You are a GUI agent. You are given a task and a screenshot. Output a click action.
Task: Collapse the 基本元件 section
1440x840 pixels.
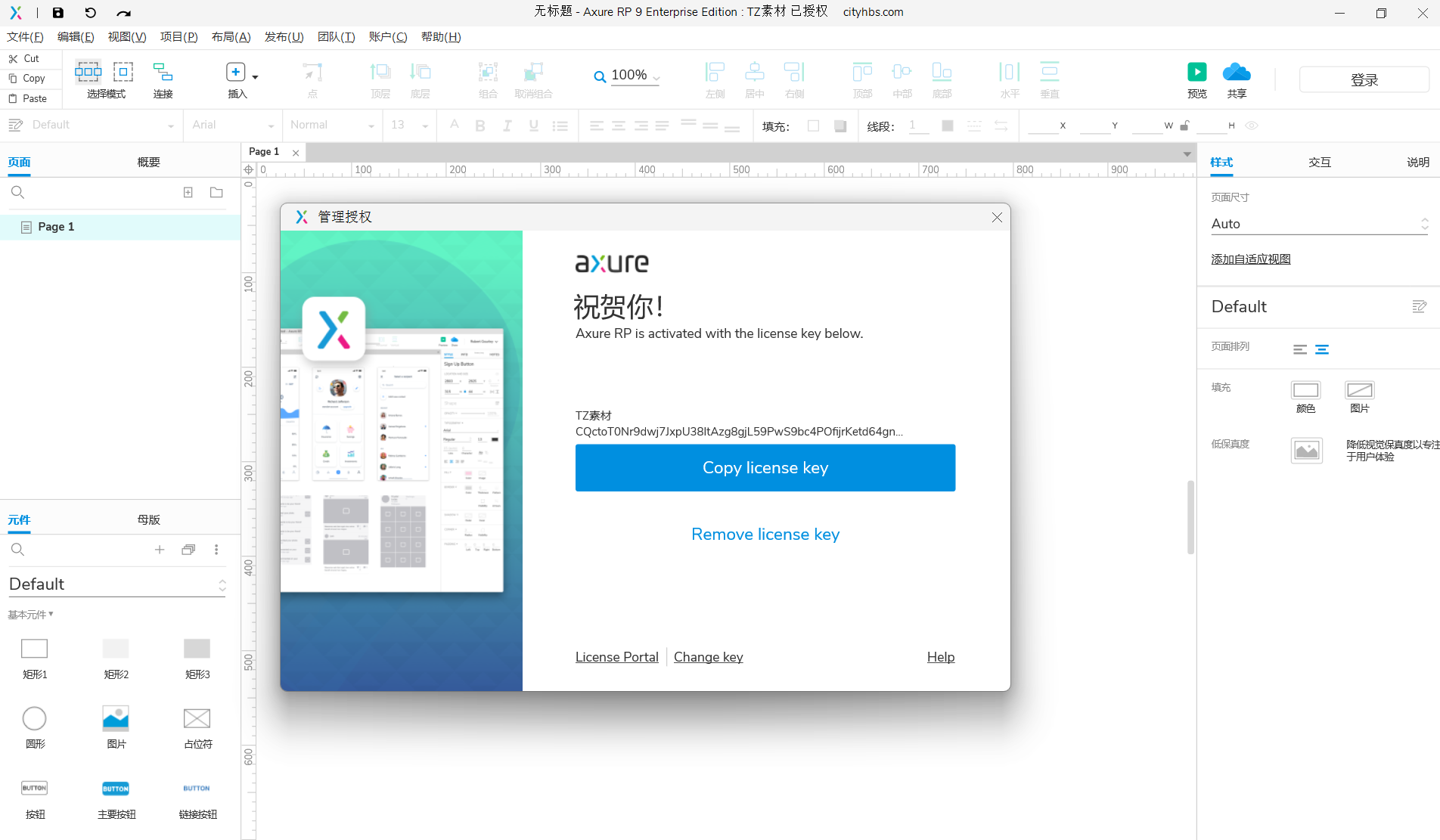(31, 615)
